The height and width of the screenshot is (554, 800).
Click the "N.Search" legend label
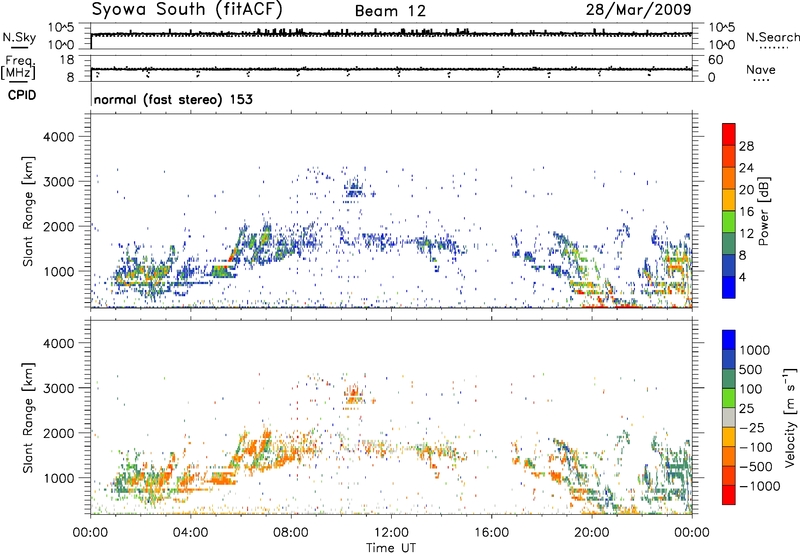pyautogui.click(x=772, y=37)
